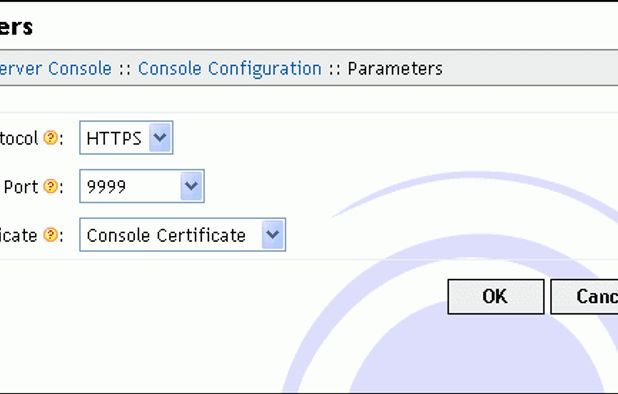Click the Console Certificate selection text

(x=166, y=235)
